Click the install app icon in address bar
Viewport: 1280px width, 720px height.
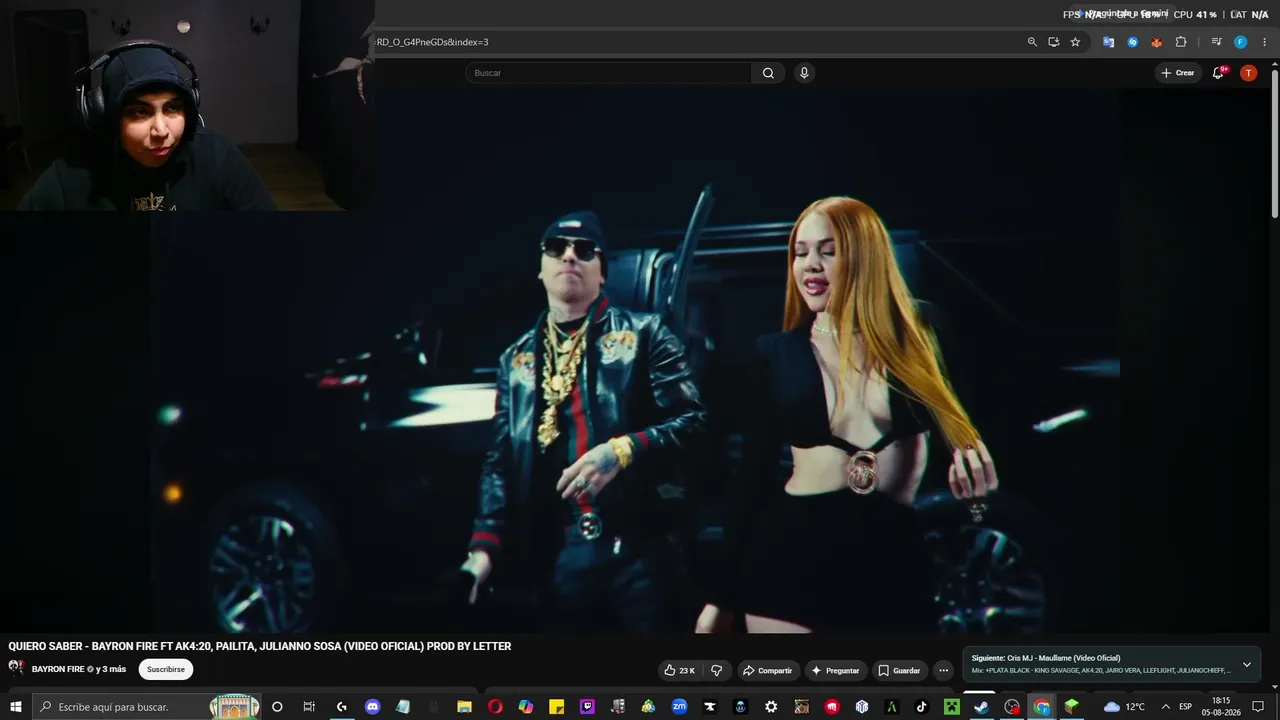[1053, 42]
